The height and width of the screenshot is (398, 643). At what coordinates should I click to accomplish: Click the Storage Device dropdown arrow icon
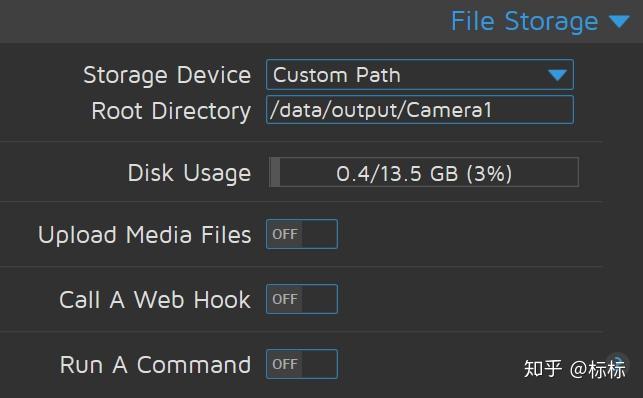(x=557, y=75)
